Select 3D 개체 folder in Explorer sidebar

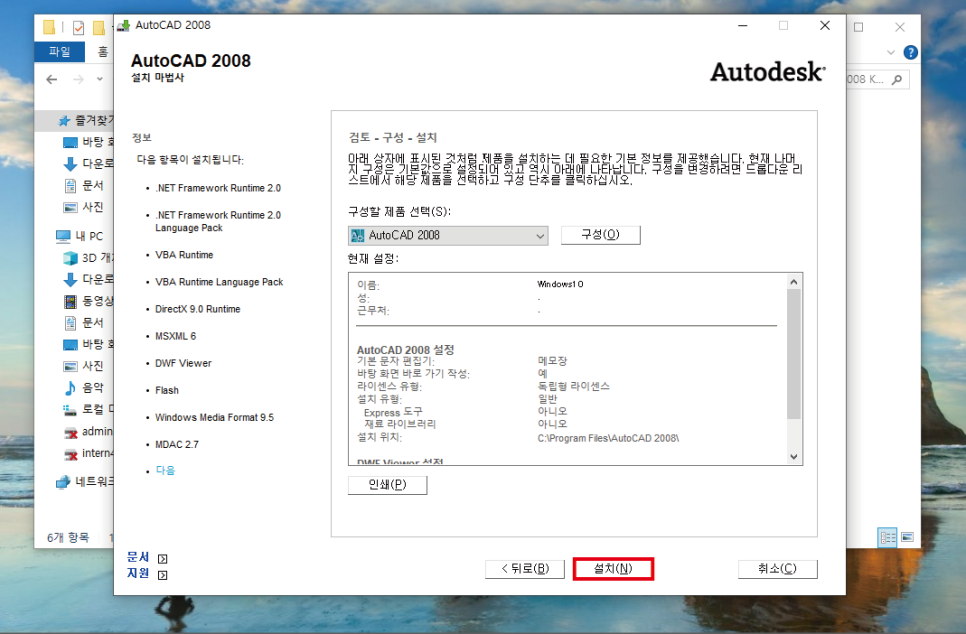[89, 258]
